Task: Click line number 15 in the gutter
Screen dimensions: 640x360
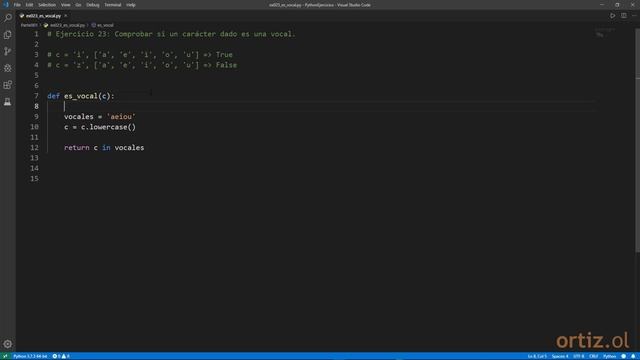Action: point(35,179)
